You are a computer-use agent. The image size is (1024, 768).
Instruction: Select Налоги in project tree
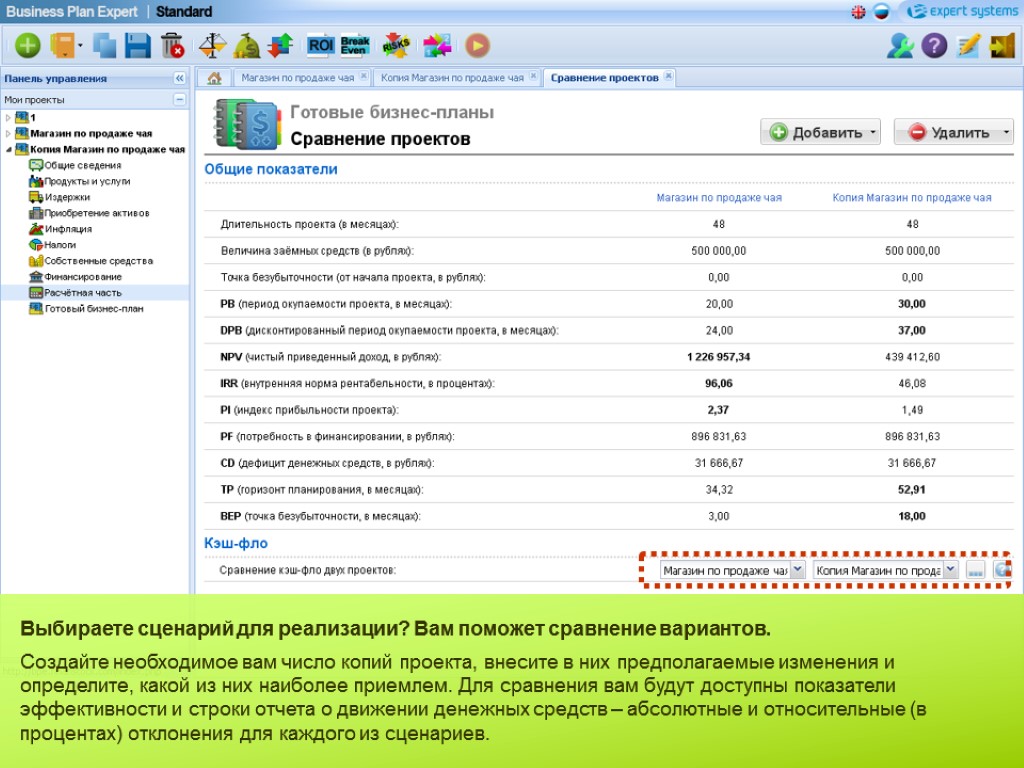click(60, 245)
